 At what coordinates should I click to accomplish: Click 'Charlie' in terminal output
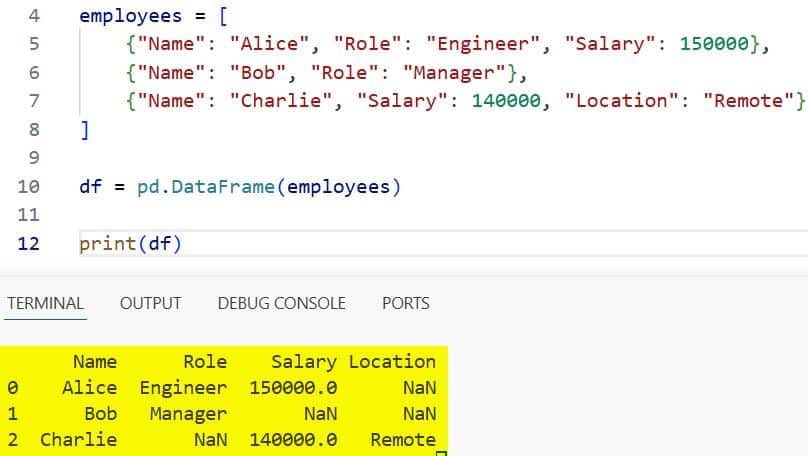(x=78, y=440)
